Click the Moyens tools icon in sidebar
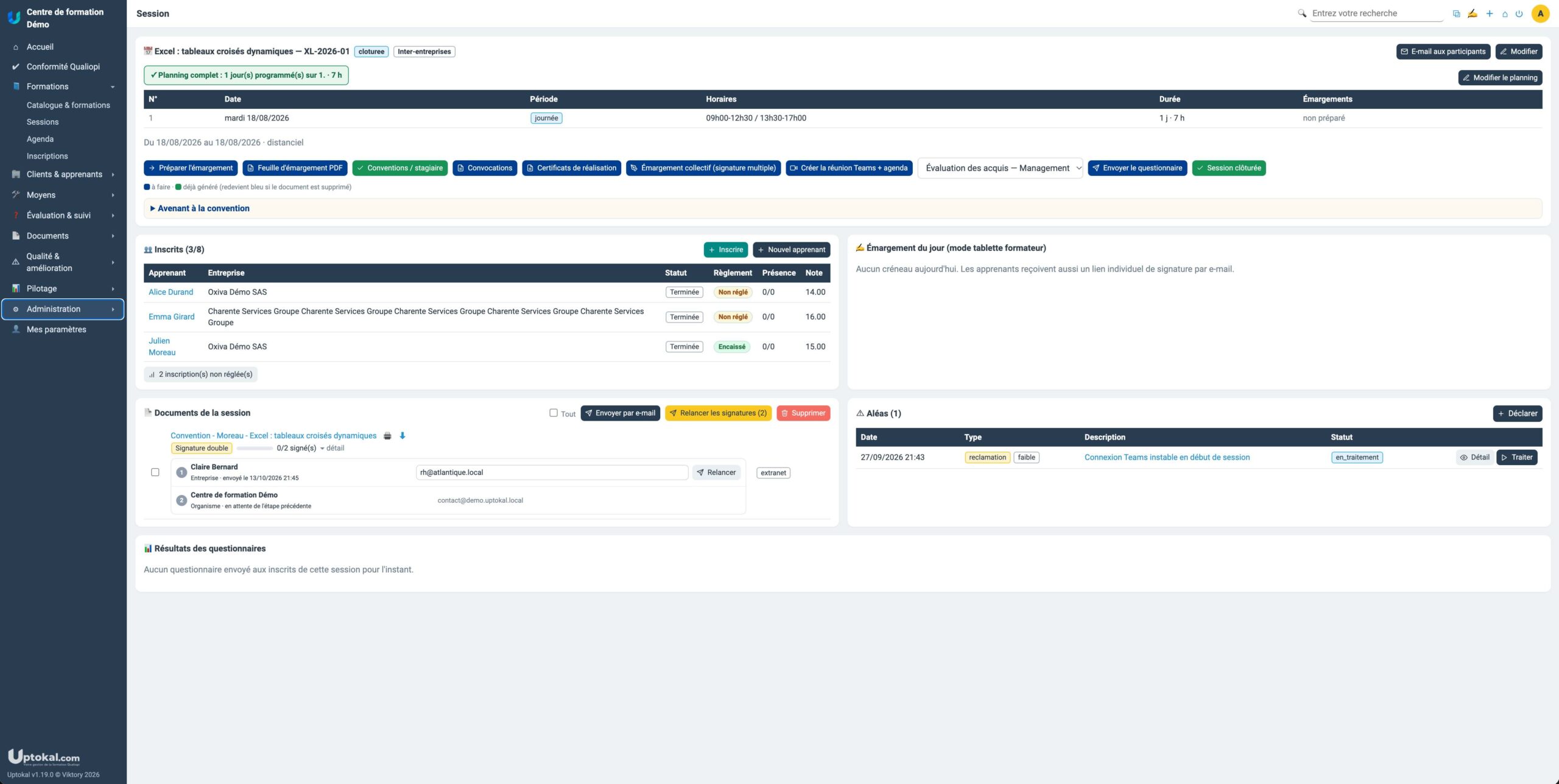This screenshot has width=1559, height=784. [x=16, y=195]
